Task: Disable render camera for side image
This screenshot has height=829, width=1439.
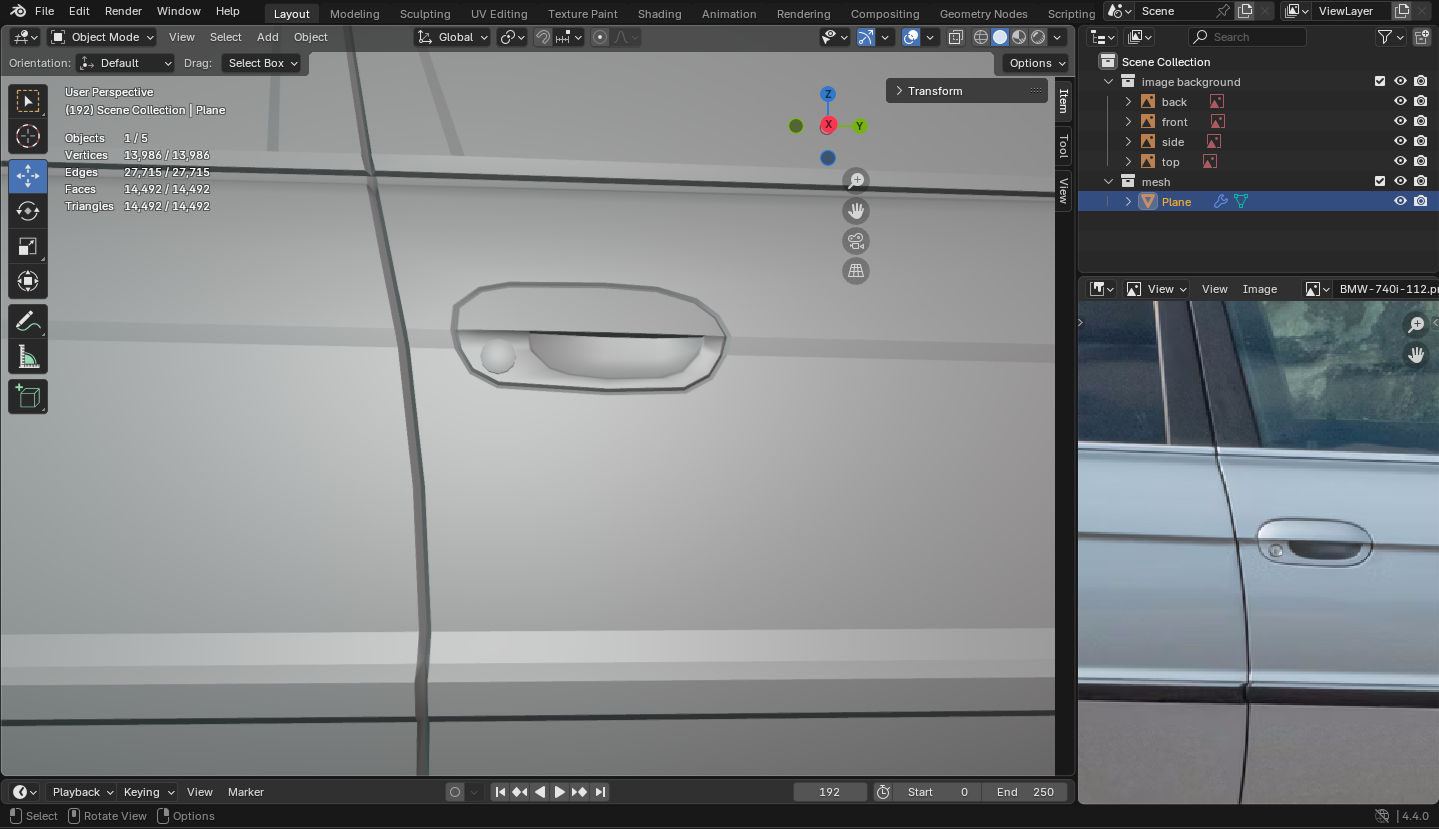Action: [1420, 142]
